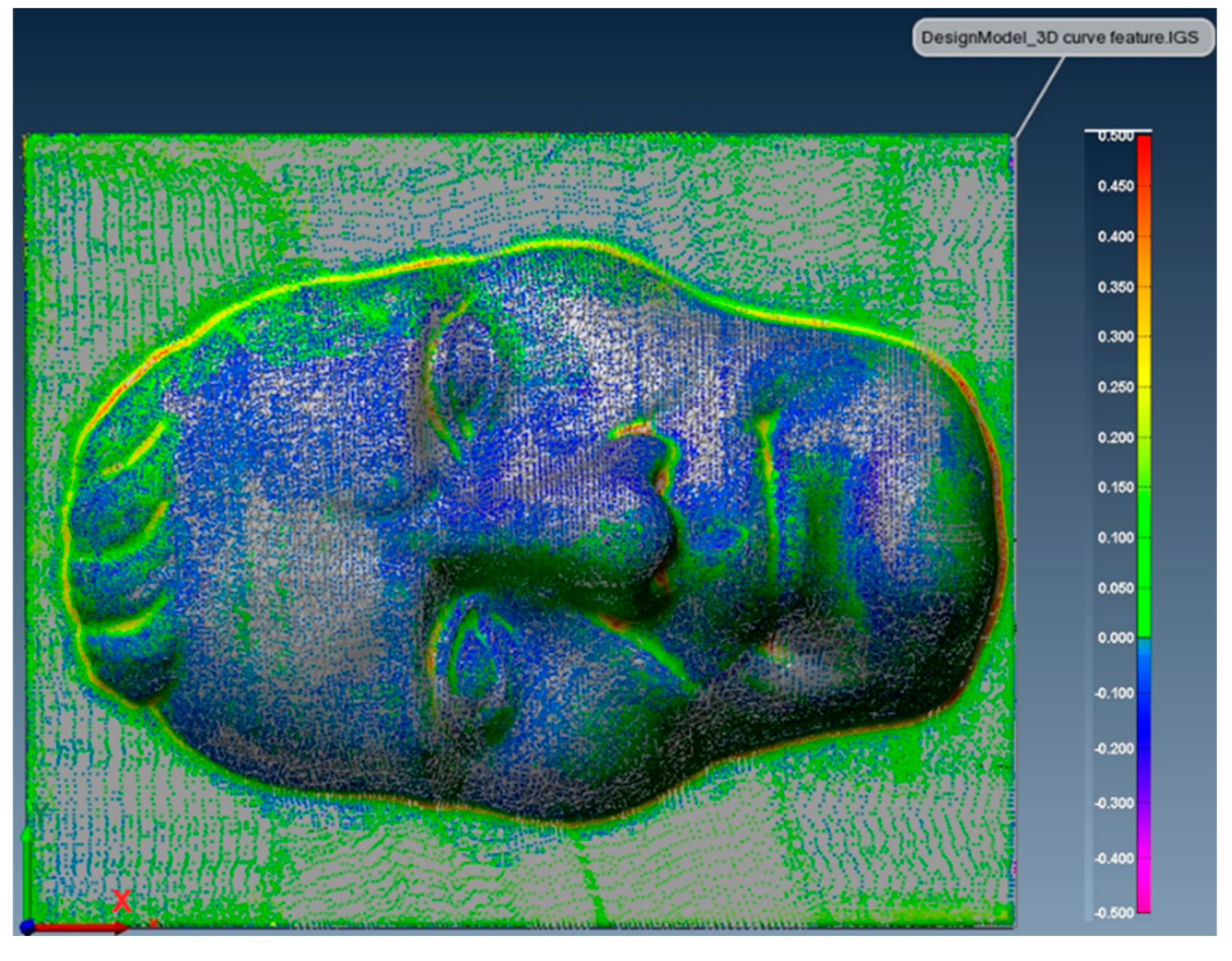The image size is (1232, 961).
Task: Pick the green segment of the color bar
Action: tap(1144, 564)
